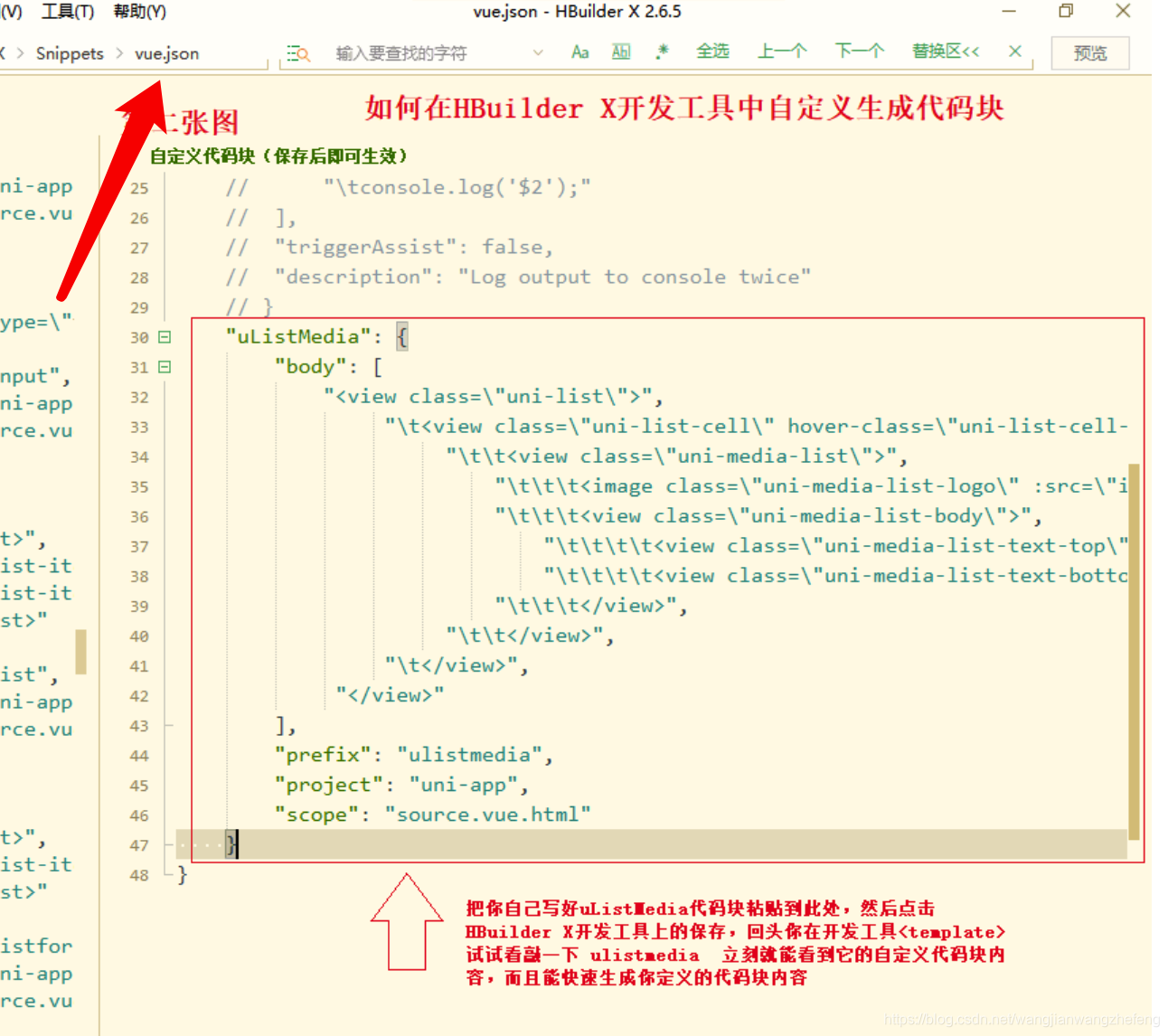Restore down the HBuilder X window
The width and height of the screenshot is (1168, 1036).
point(1066,11)
